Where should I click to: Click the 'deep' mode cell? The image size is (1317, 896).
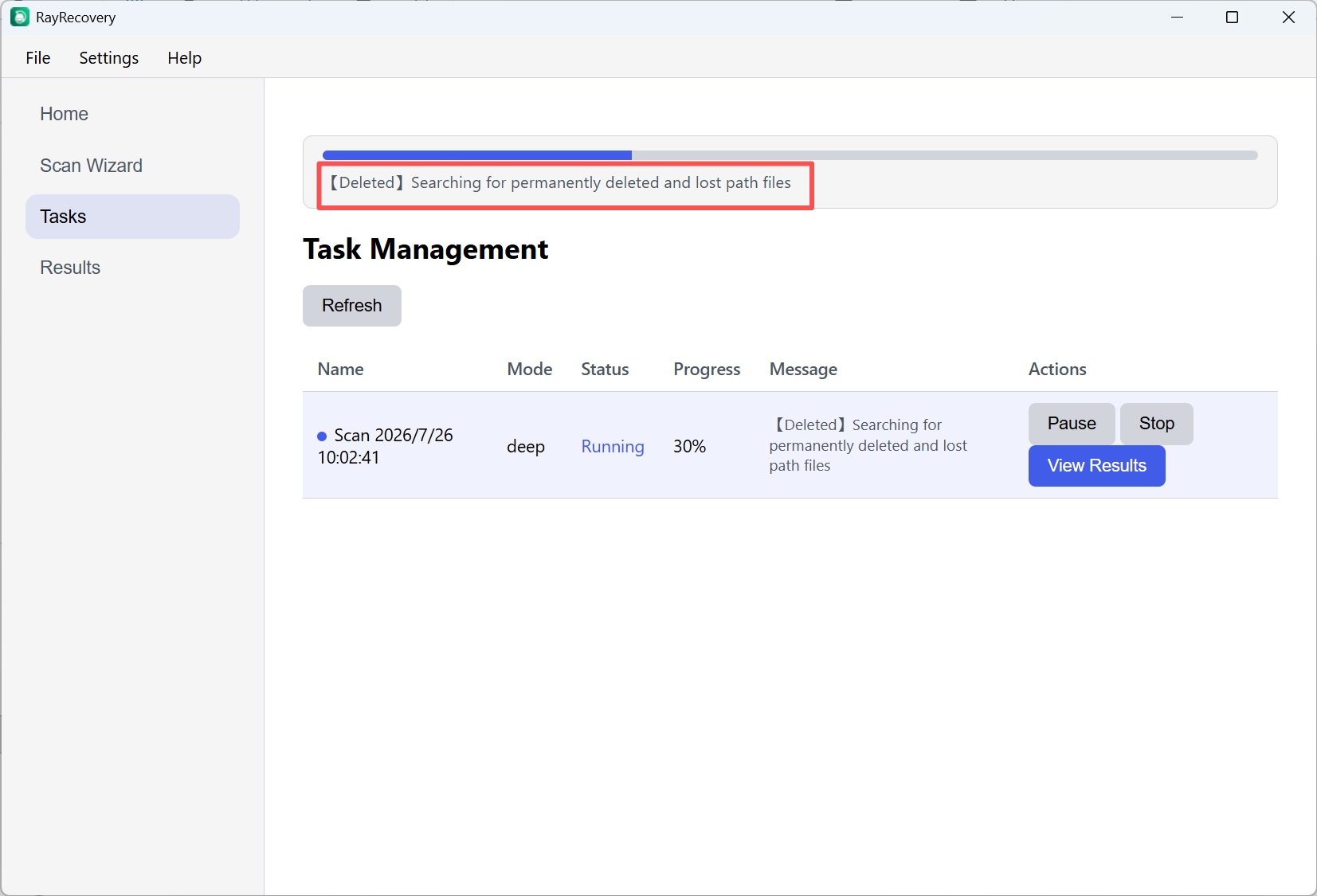(526, 447)
